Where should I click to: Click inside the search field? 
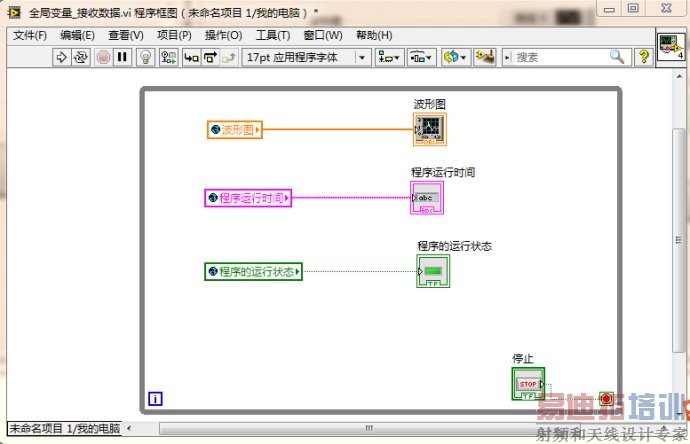point(559,57)
